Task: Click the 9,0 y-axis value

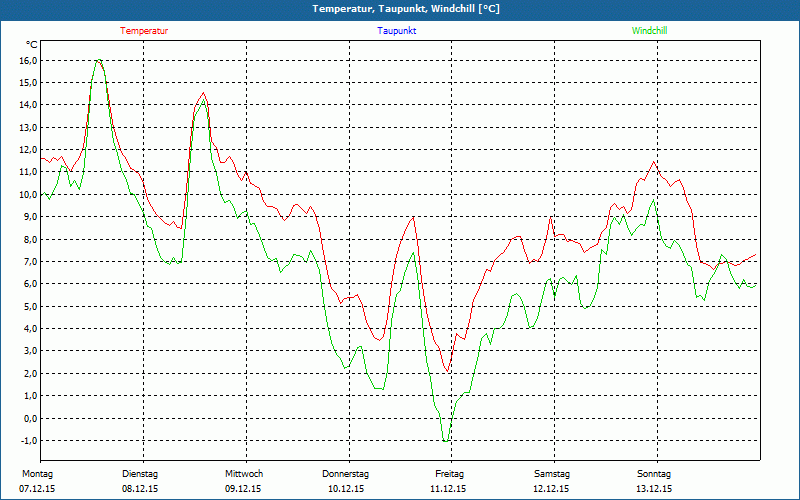Action: click(30, 217)
